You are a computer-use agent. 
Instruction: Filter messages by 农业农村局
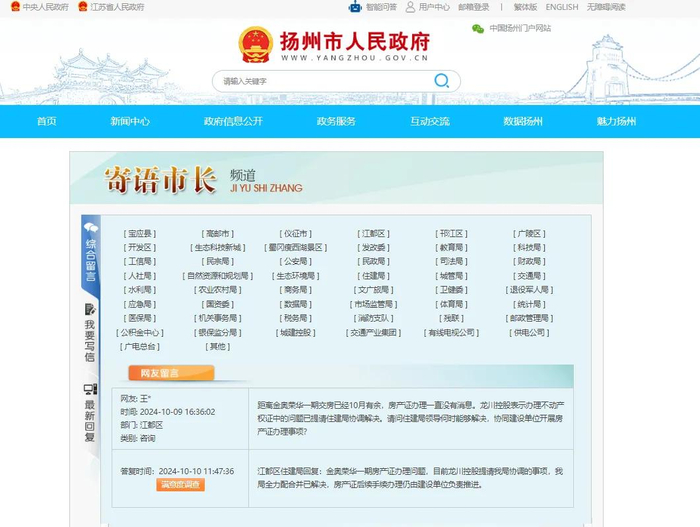pyautogui.click(x=217, y=290)
